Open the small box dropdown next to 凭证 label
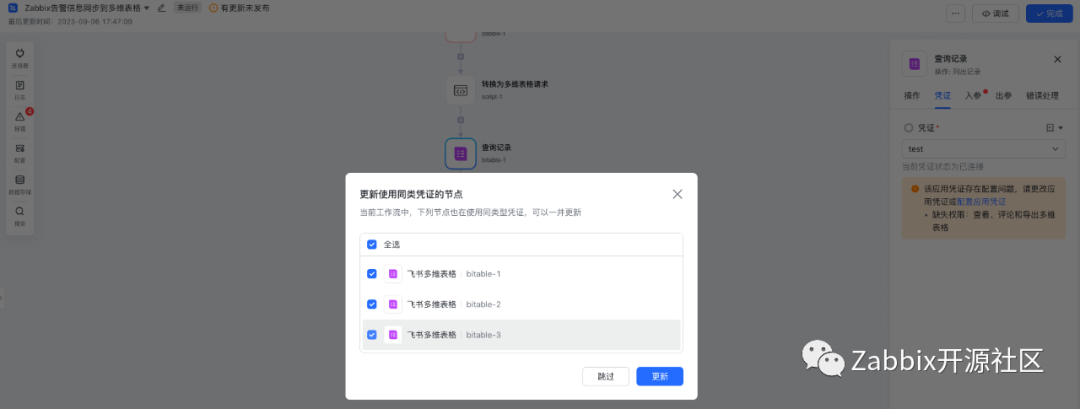This screenshot has height=409, width=1080. click(1055, 128)
